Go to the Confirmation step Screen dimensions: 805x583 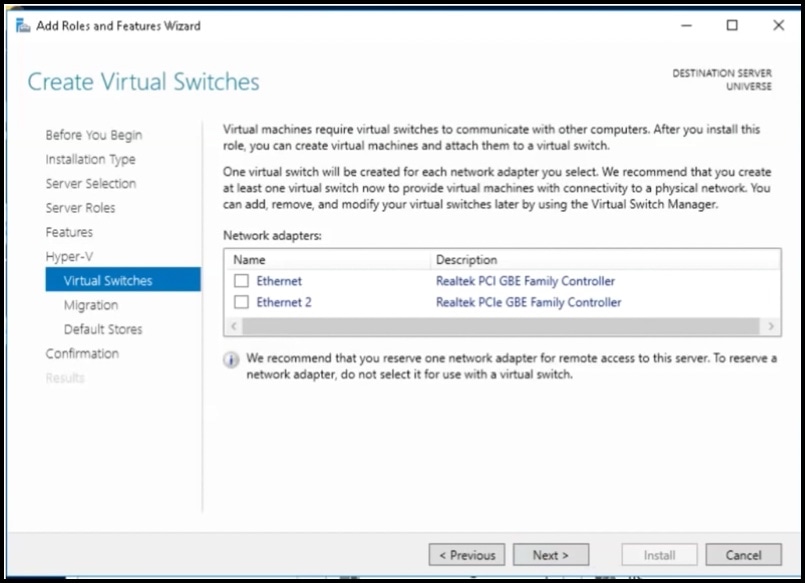point(83,353)
